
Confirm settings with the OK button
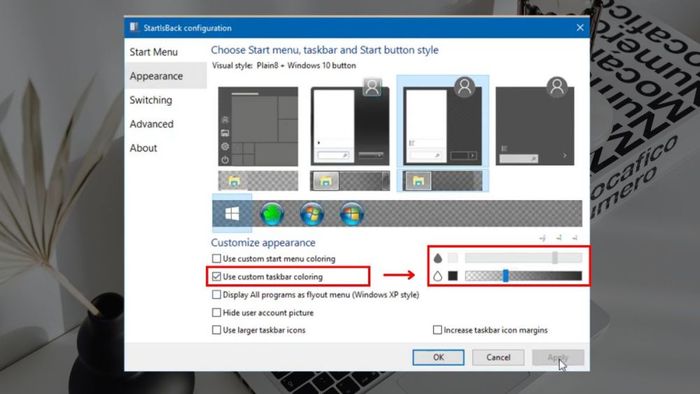[438, 357]
